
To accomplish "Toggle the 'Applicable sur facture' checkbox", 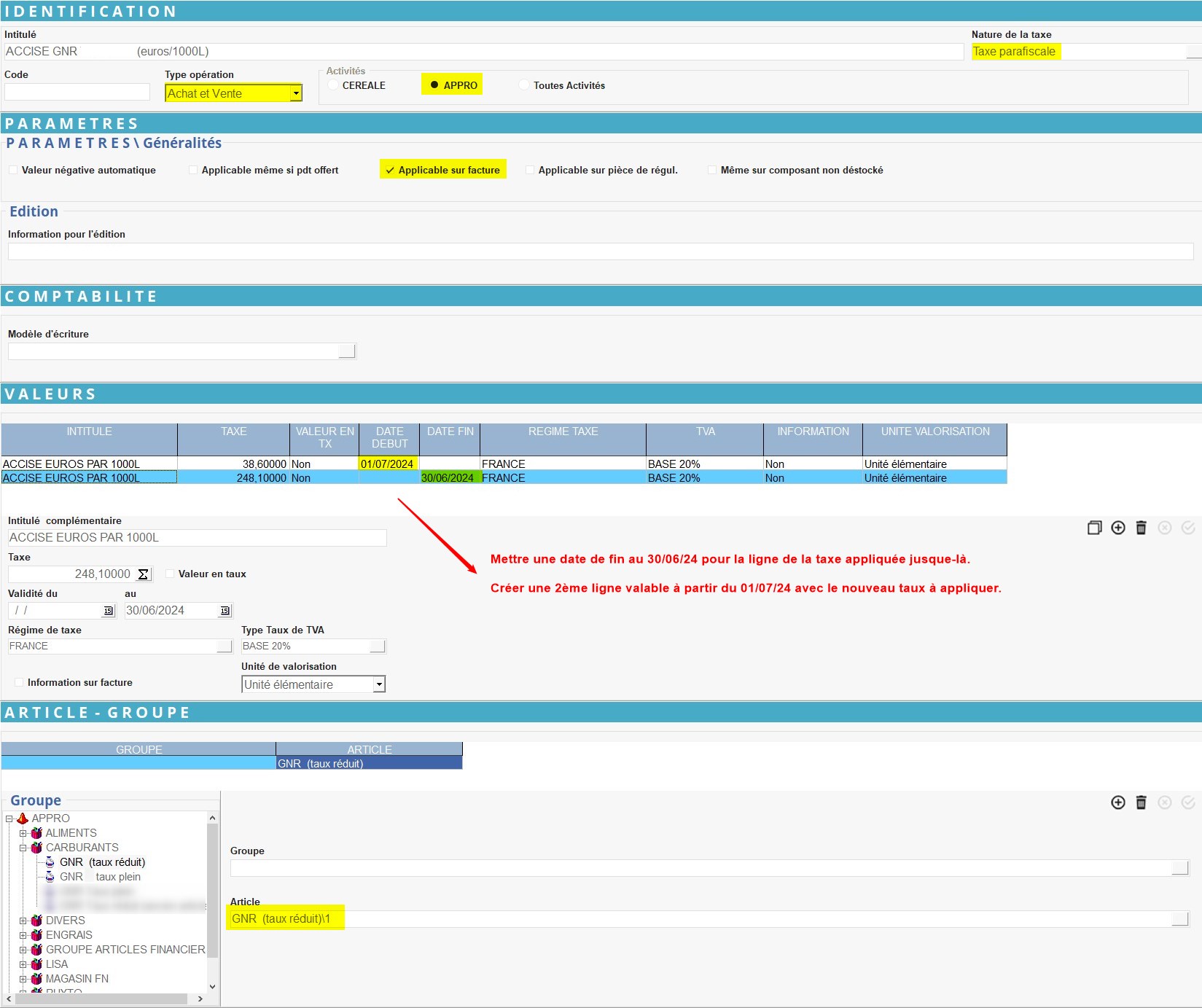I will (x=390, y=171).
